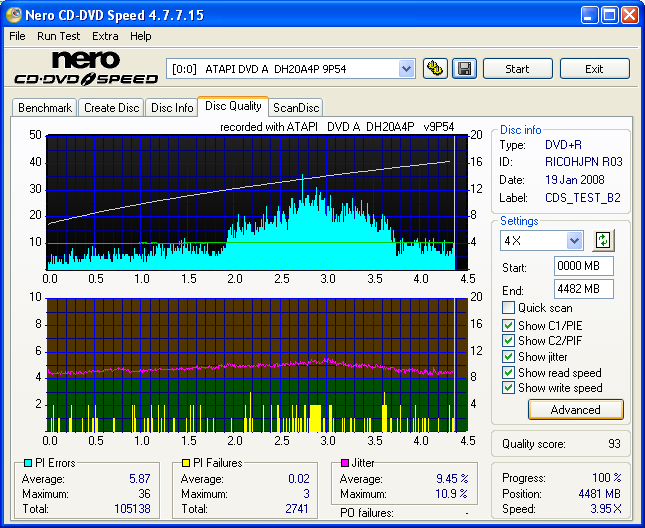Enable the Quick scan checkbox

[508, 308]
